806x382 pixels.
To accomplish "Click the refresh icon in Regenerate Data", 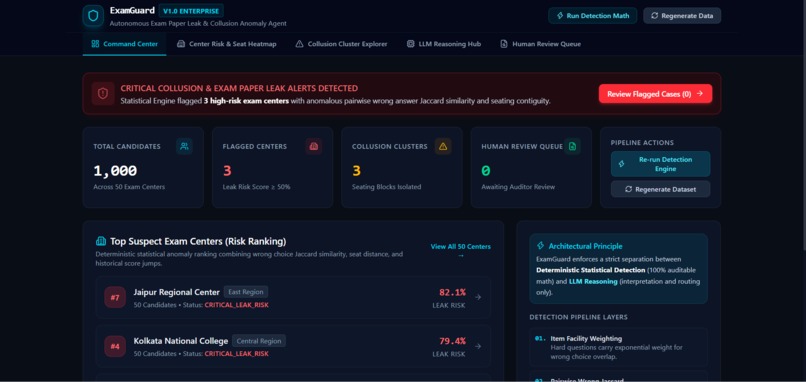I will pyautogui.click(x=654, y=15).
